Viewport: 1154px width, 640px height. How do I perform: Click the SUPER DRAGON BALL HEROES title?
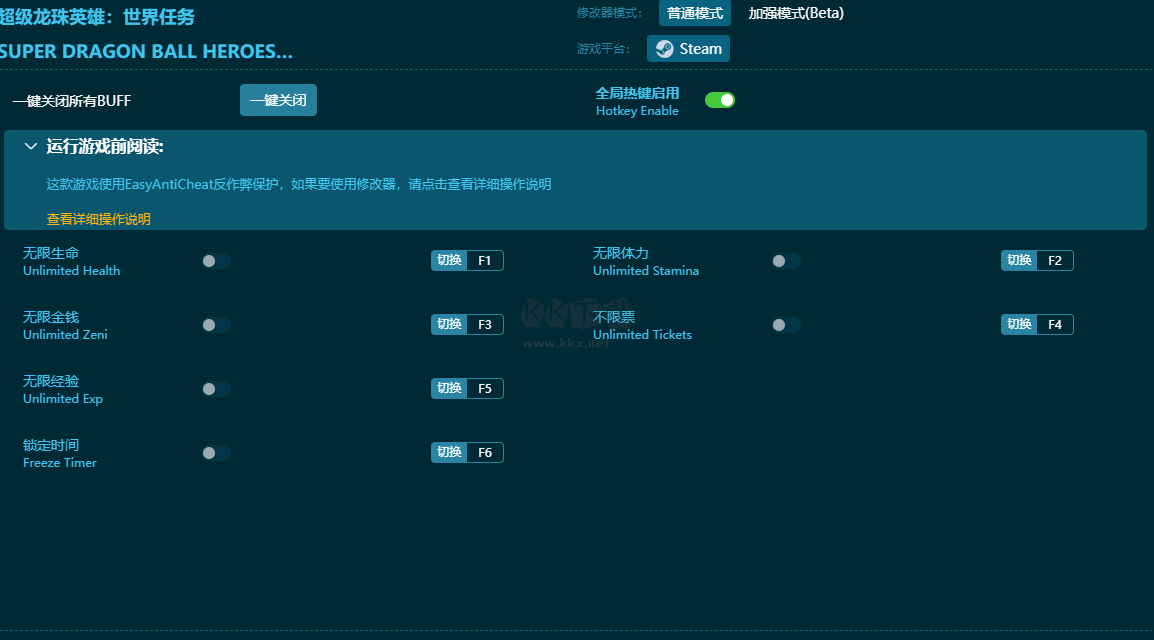(x=146, y=51)
